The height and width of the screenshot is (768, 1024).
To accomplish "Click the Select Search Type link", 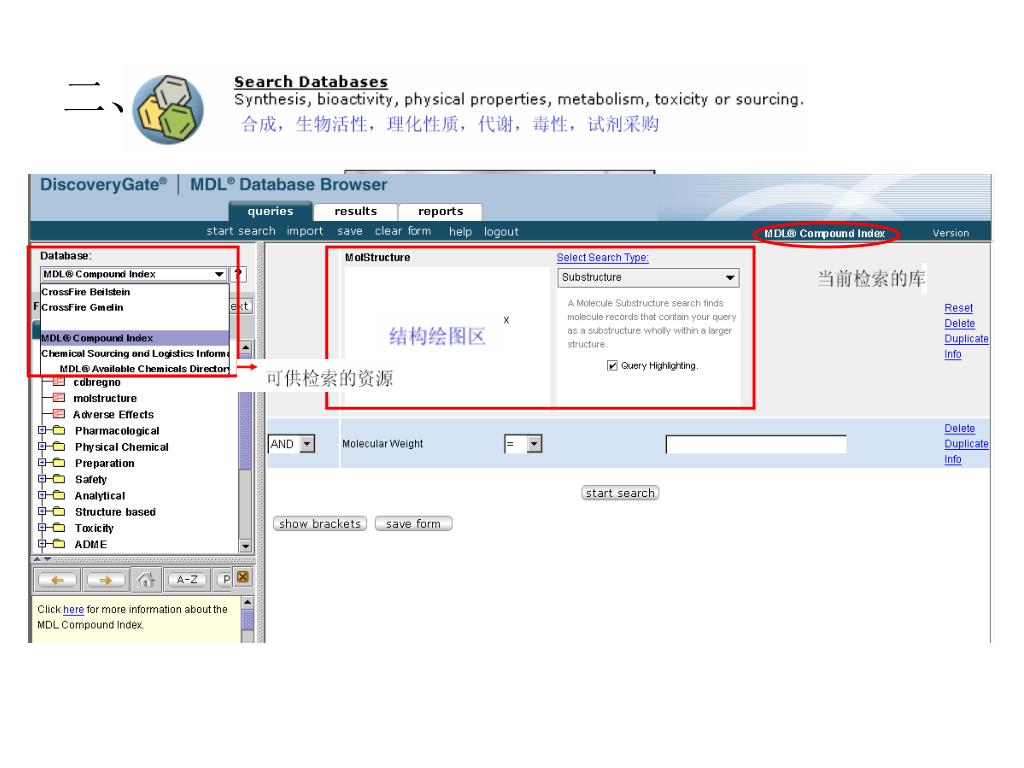I will (x=602, y=257).
